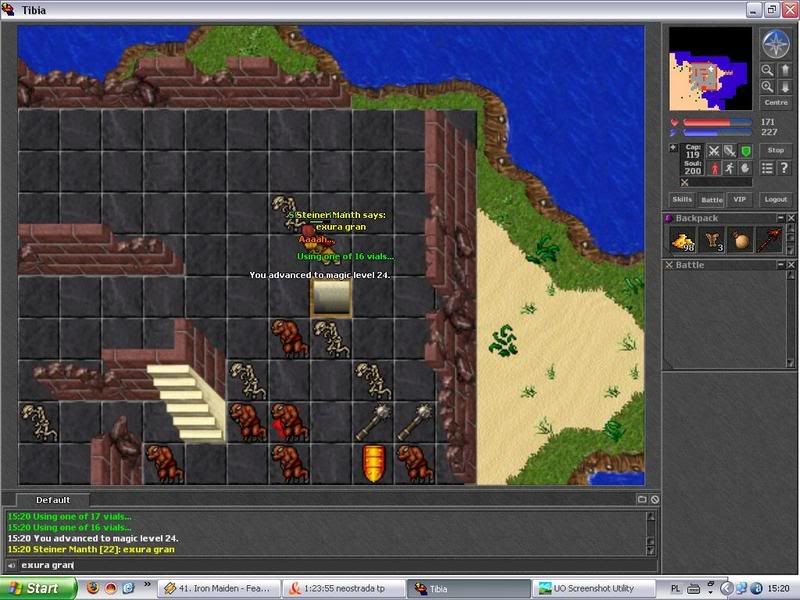Select the red wand item in the backpack
Viewport: 800px width, 600px height.
(x=769, y=240)
